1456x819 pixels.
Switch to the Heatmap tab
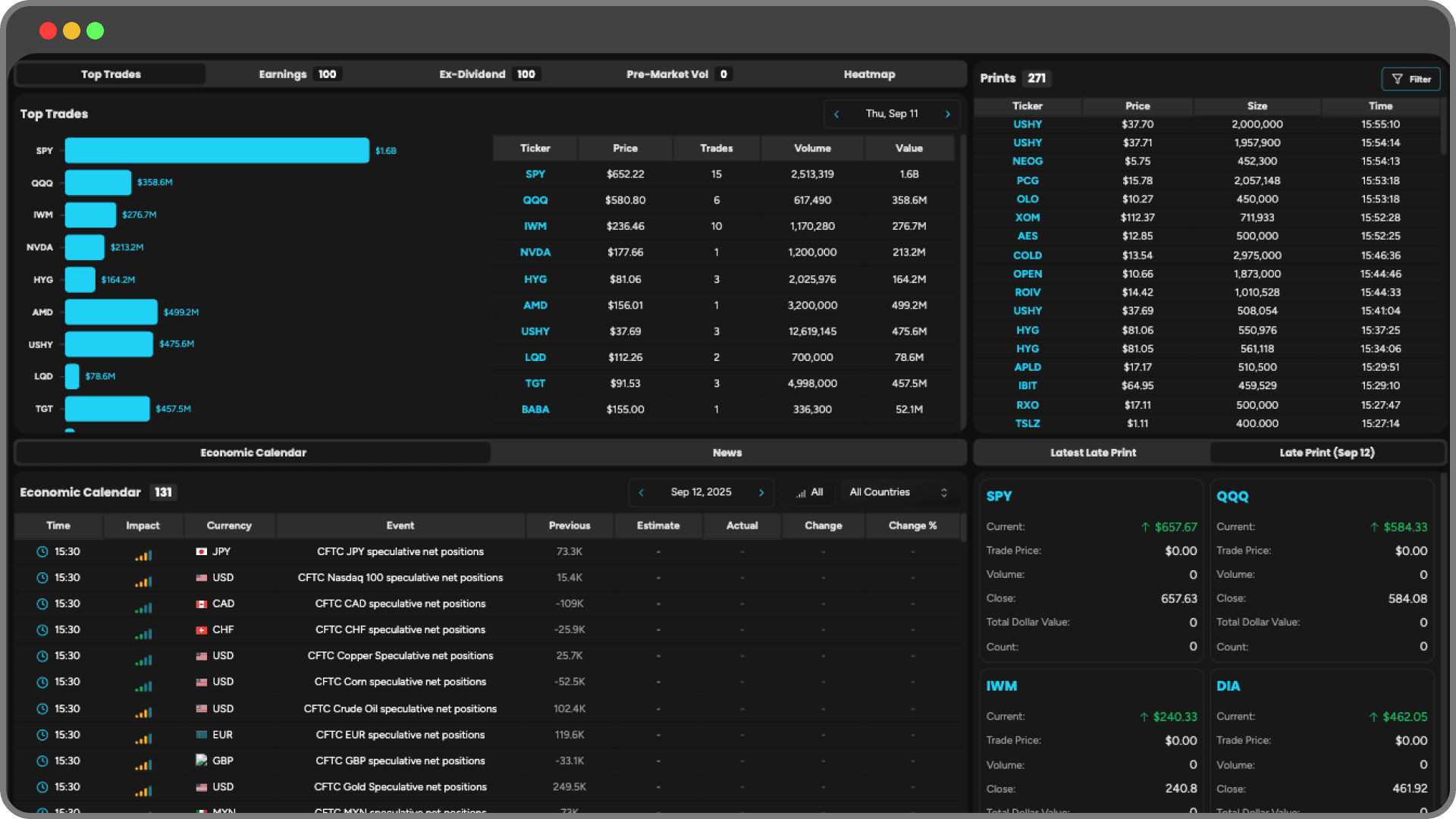pos(869,74)
